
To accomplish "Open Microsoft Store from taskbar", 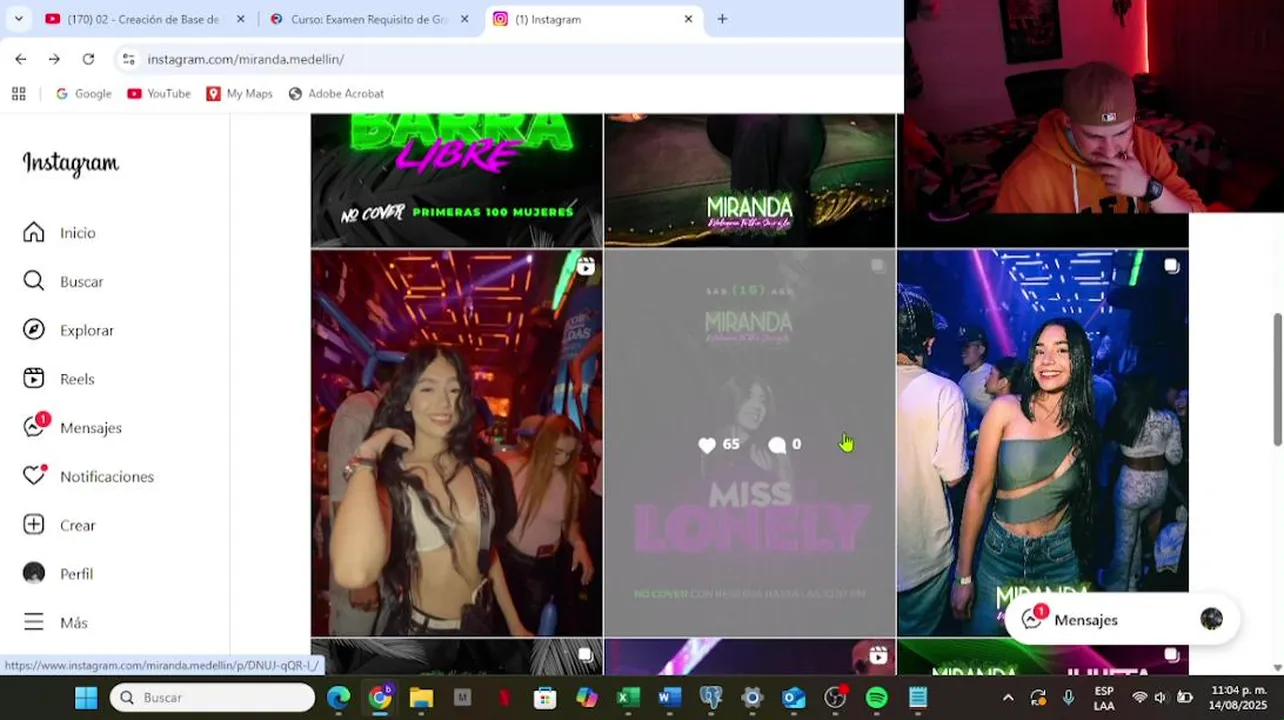I will coord(545,697).
